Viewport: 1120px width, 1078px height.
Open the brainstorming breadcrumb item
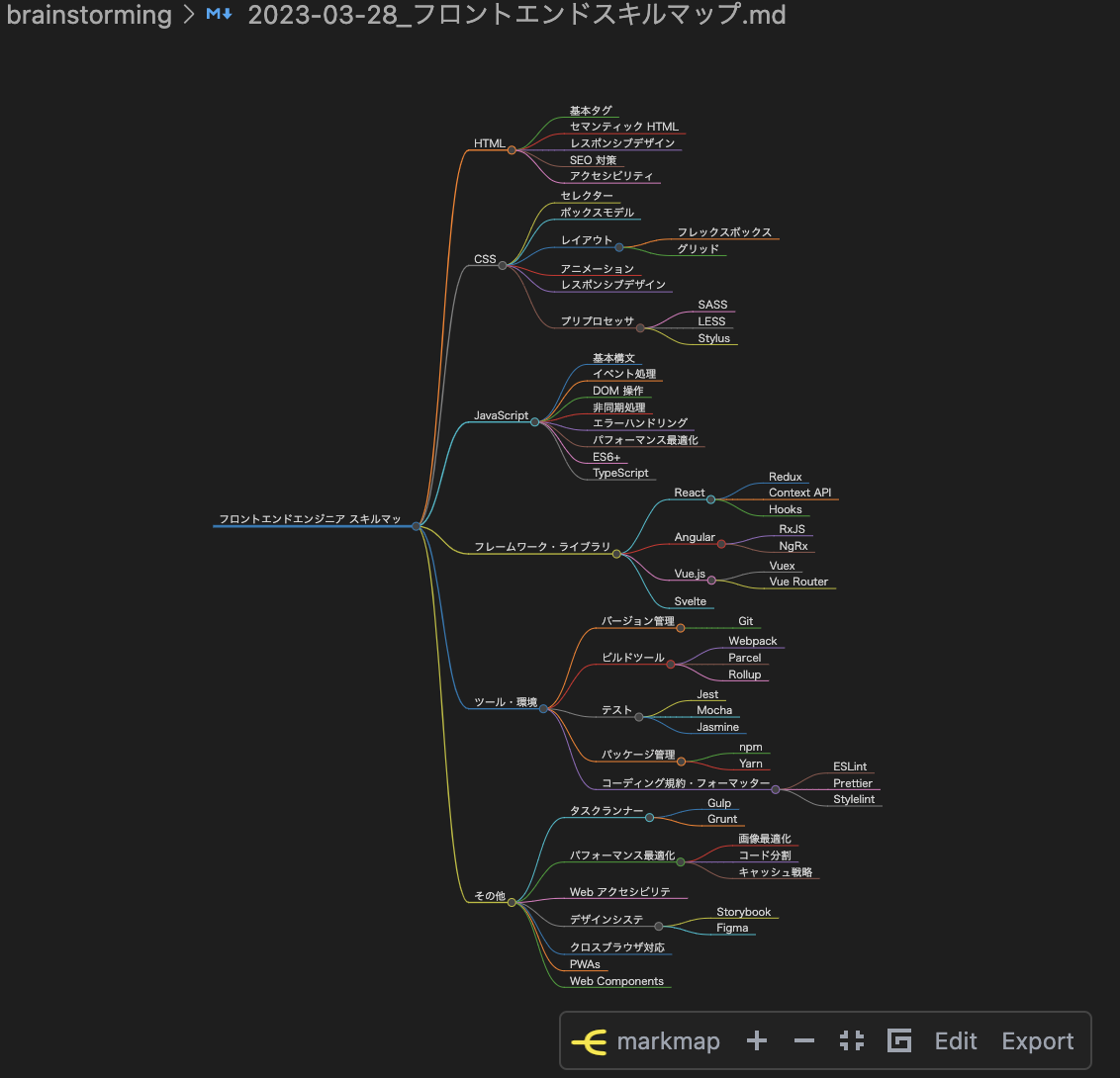pos(89,15)
